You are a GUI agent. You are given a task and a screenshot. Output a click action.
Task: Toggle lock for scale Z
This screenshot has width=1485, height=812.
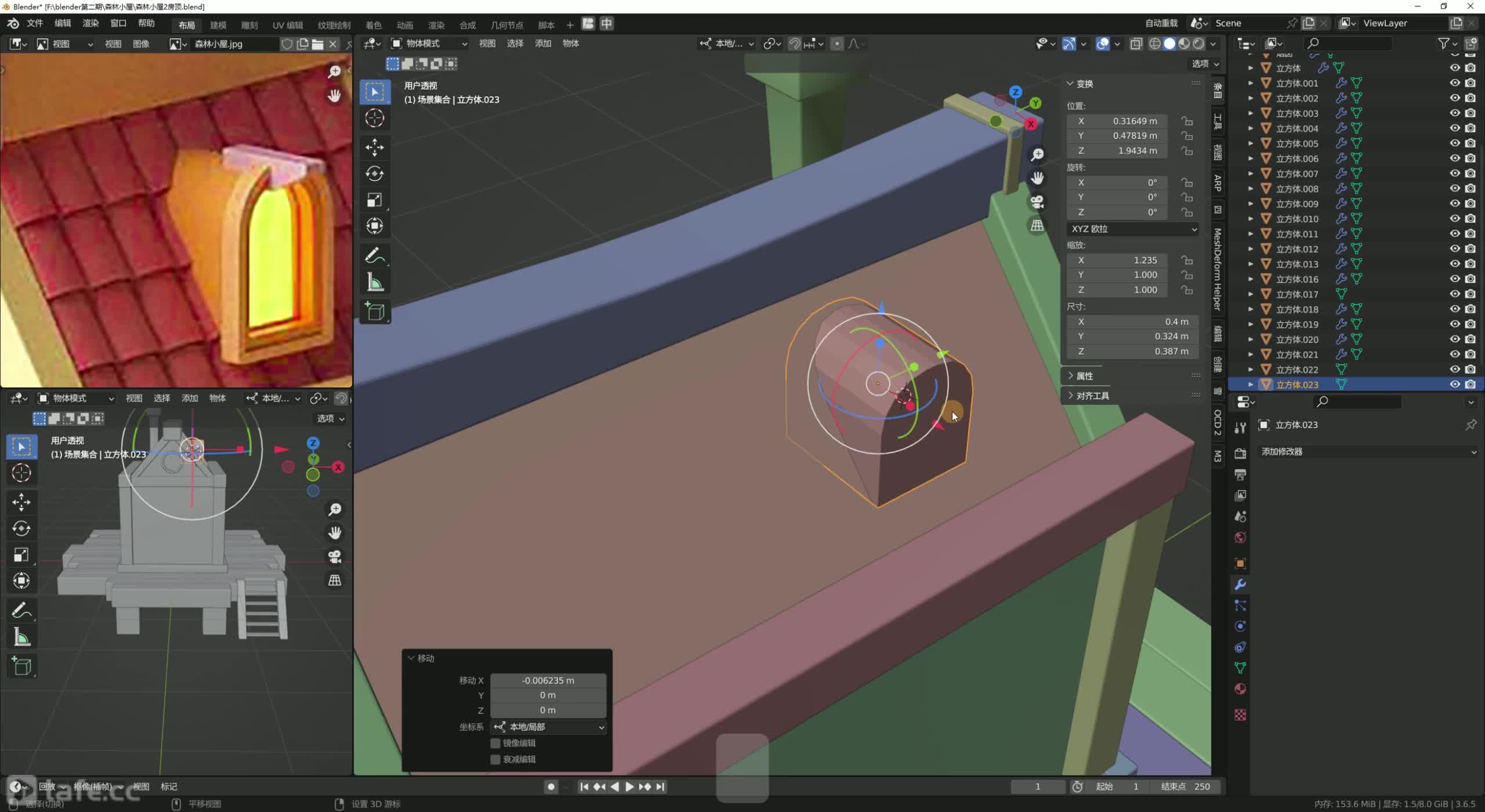click(x=1187, y=289)
